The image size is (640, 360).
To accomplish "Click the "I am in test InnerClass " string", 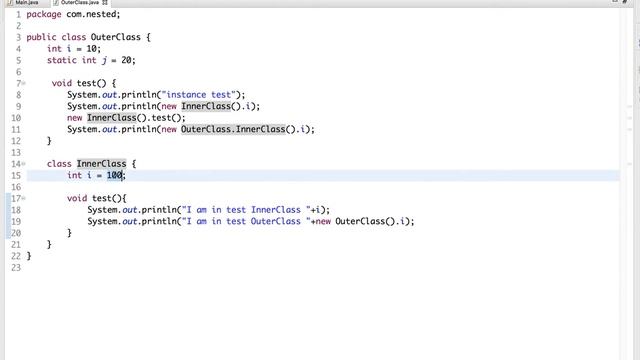I will (x=246, y=210).
